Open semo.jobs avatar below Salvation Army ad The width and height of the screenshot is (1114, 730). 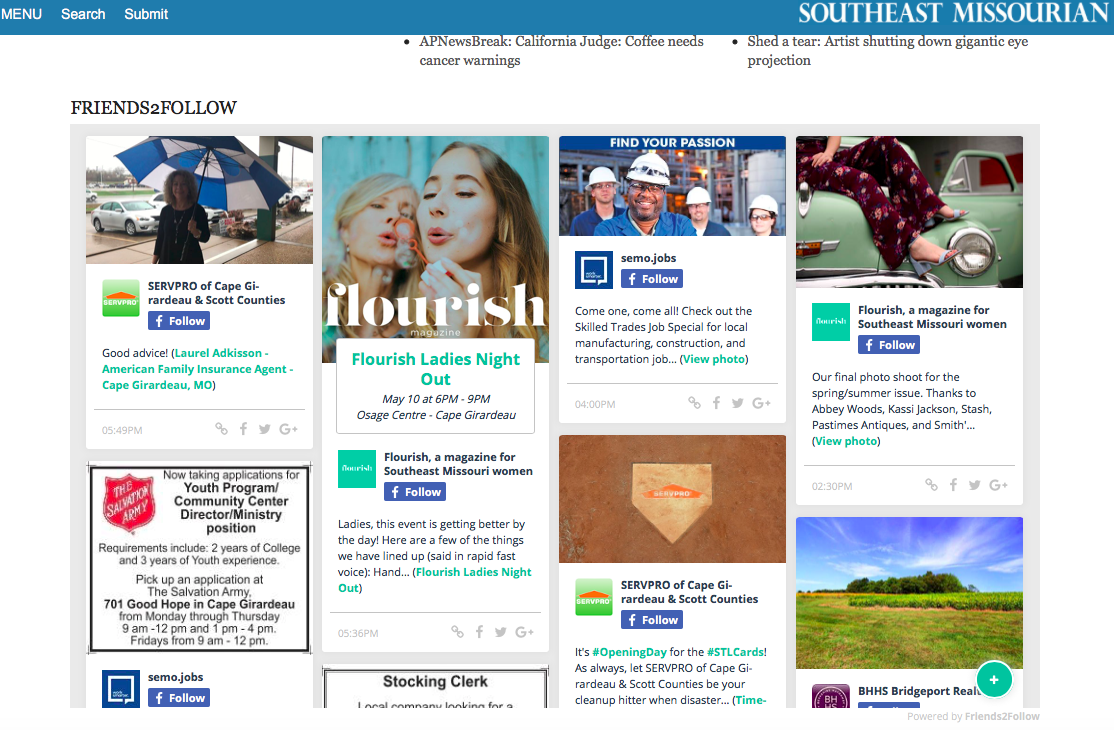pyautogui.click(x=121, y=689)
